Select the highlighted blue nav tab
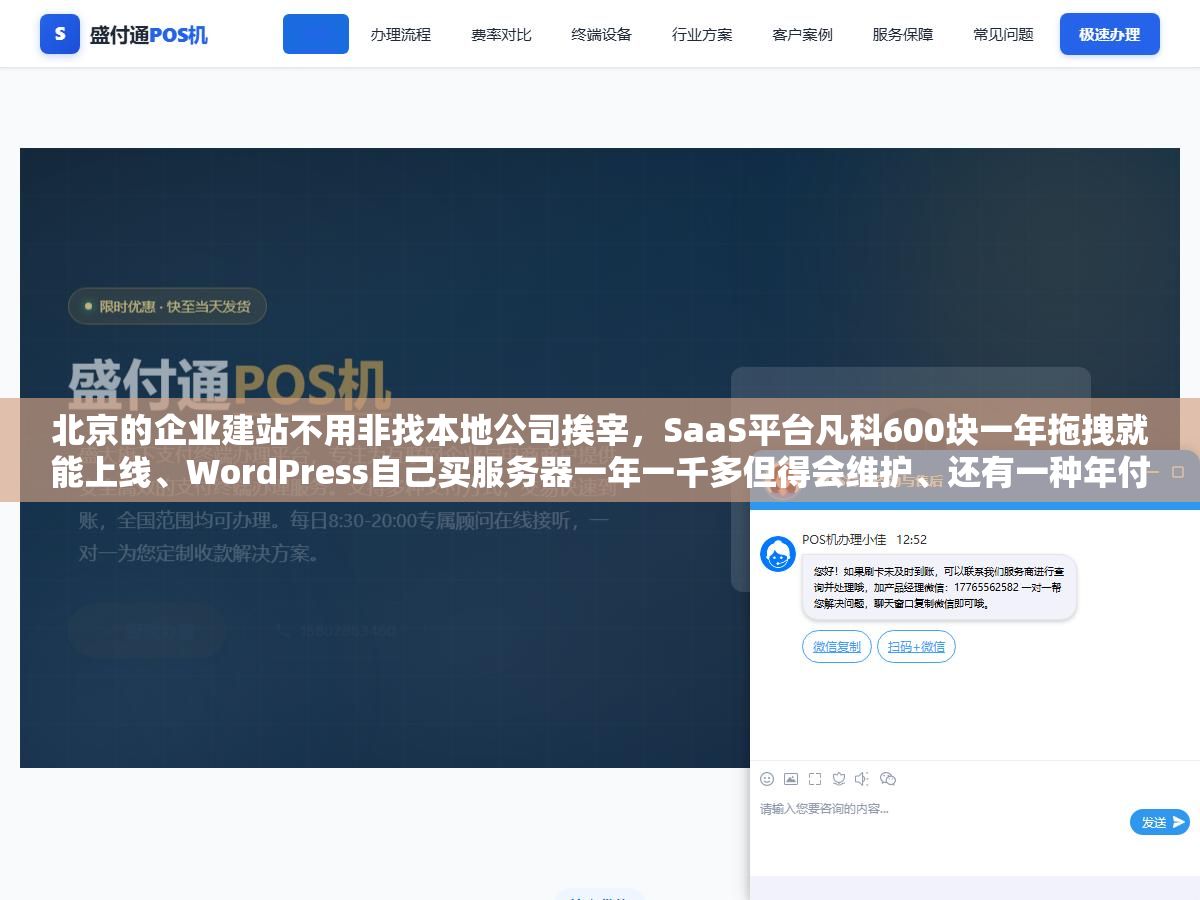 (x=316, y=34)
